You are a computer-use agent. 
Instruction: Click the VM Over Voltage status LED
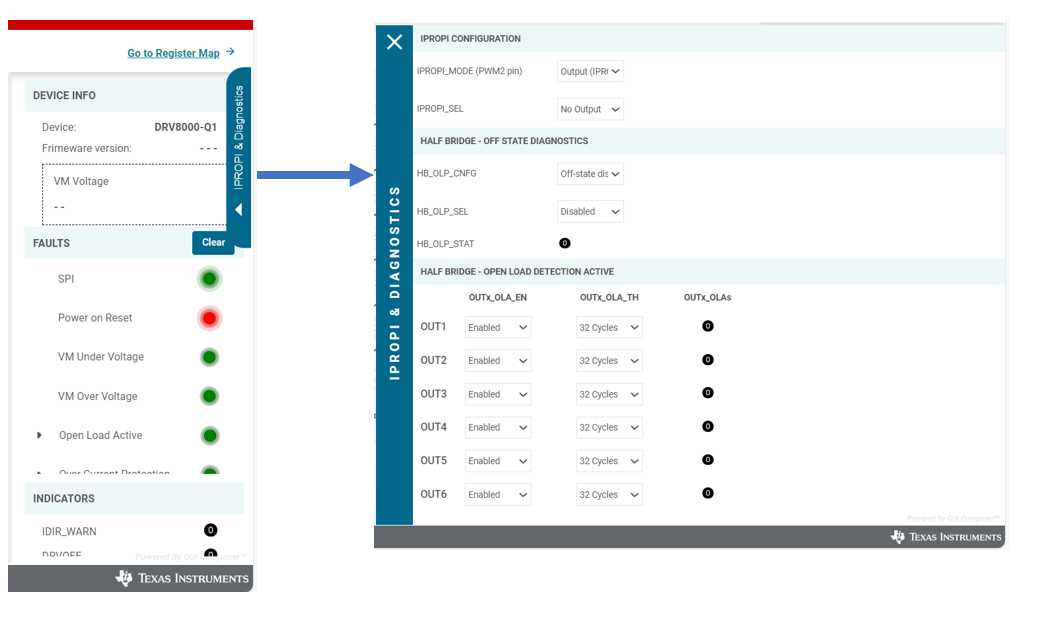(x=209, y=396)
